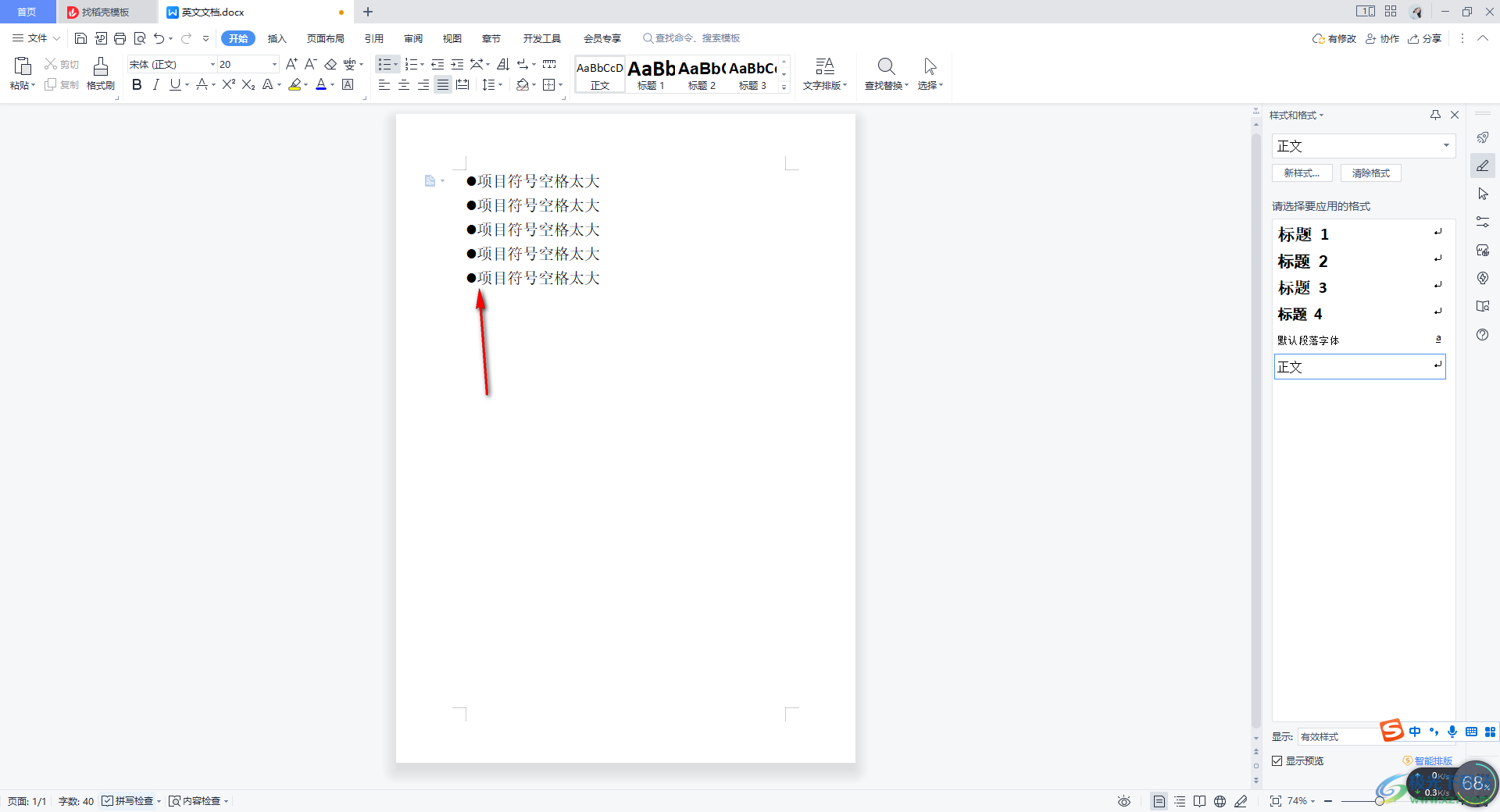The image size is (1500, 812).
Task: Apply subscript X₂ formatting
Action: pyautogui.click(x=248, y=84)
